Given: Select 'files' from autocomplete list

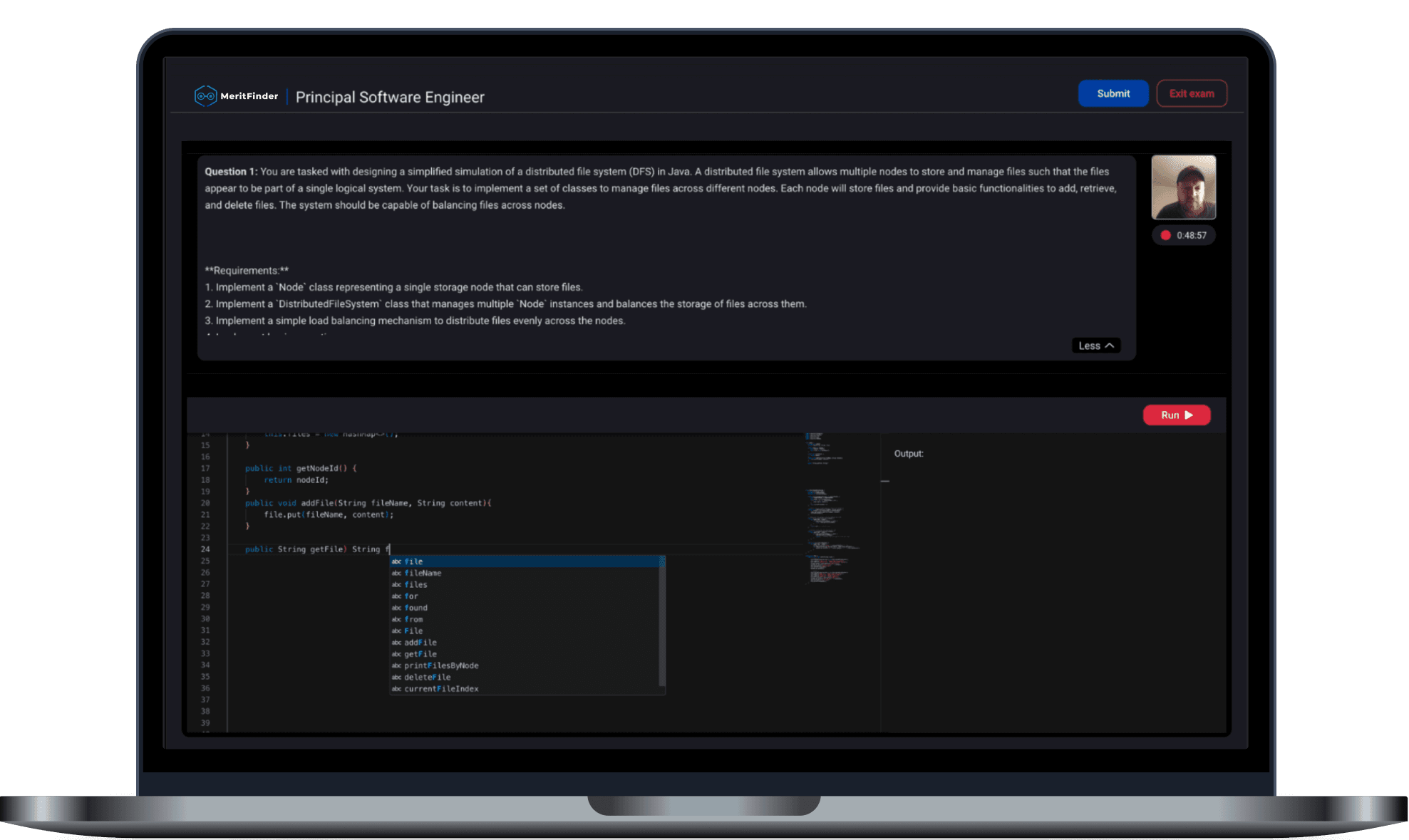Looking at the screenshot, I should pyautogui.click(x=416, y=585).
